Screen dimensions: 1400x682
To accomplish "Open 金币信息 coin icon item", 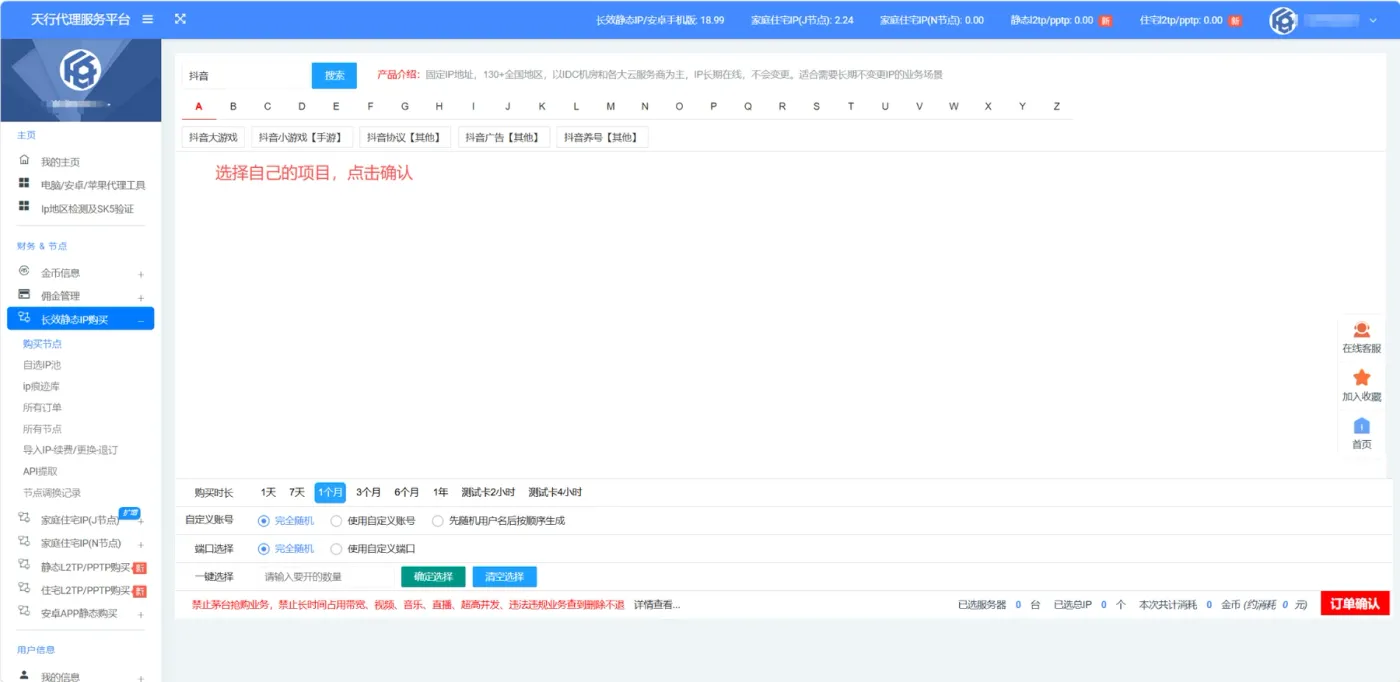I will click(x=24, y=271).
